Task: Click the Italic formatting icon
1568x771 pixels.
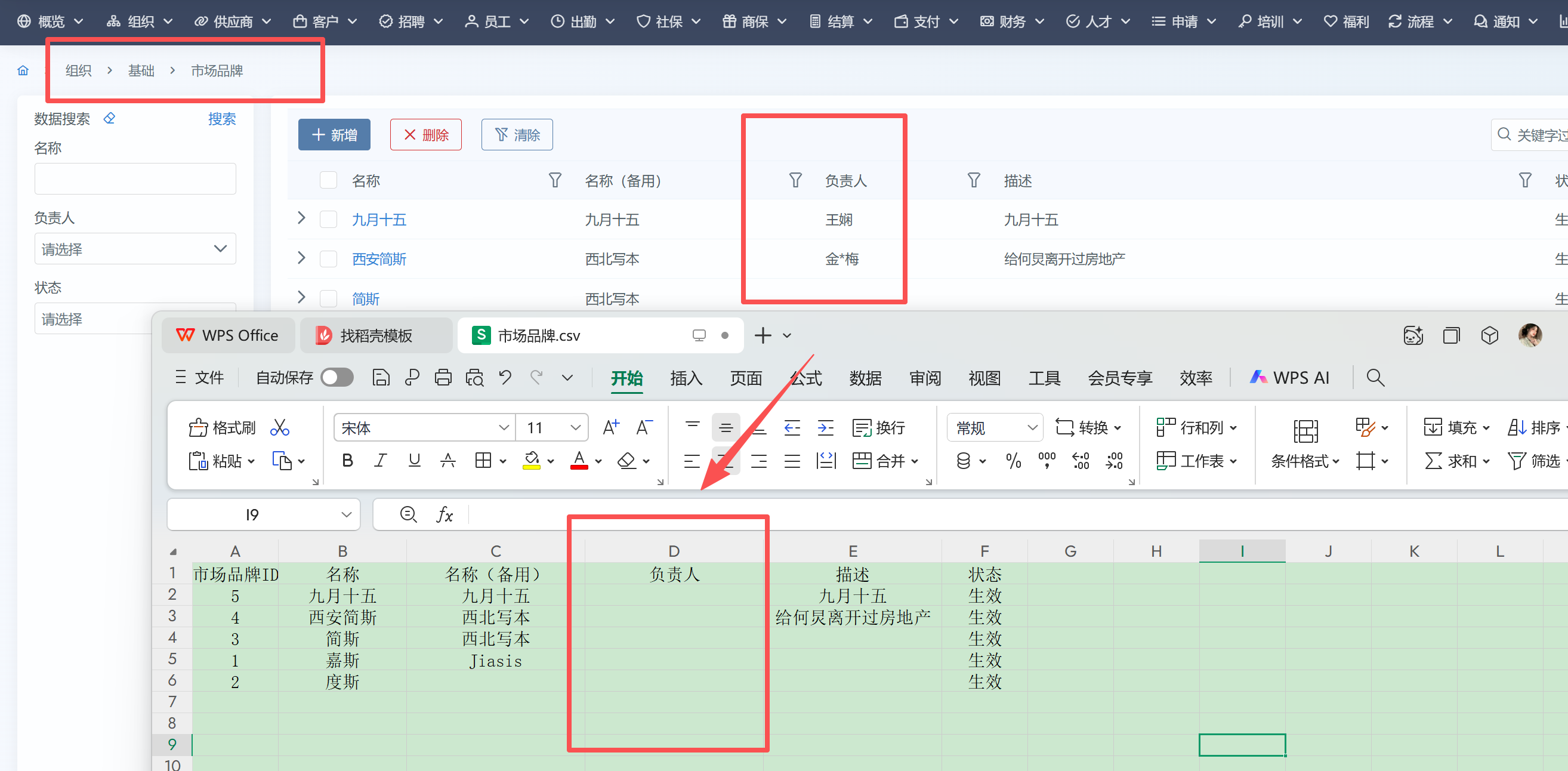Action: coord(381,461)
